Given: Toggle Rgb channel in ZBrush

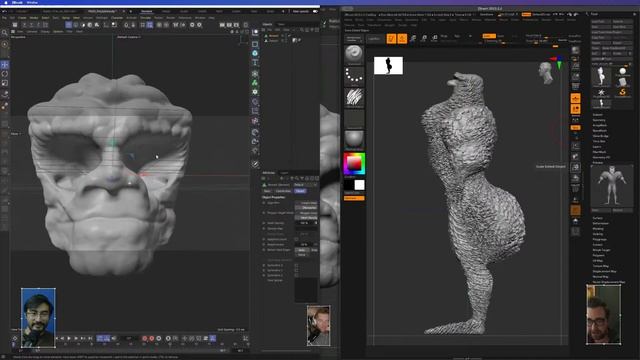Looking at the screenshot, I should pos(457,36).
